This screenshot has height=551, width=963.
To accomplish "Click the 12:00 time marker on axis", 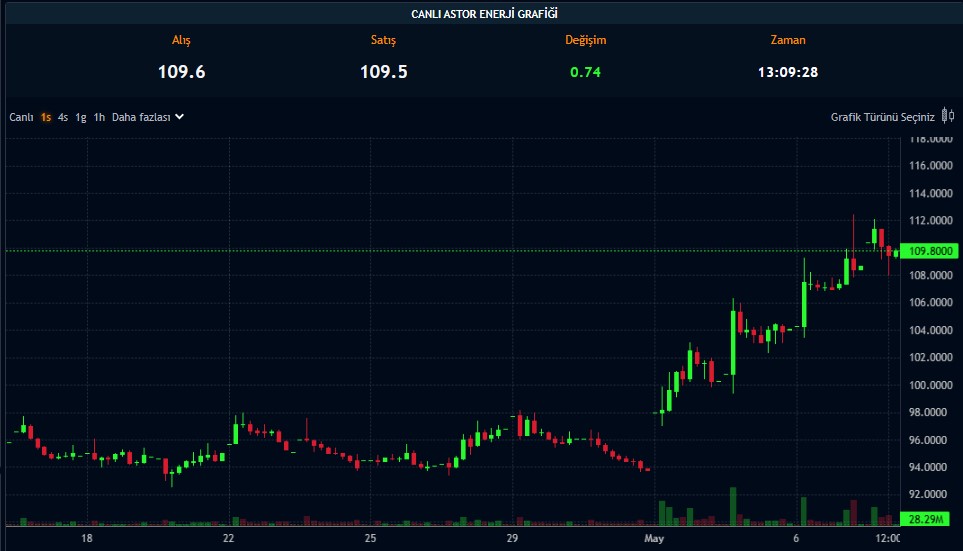I will click(887, 538).
